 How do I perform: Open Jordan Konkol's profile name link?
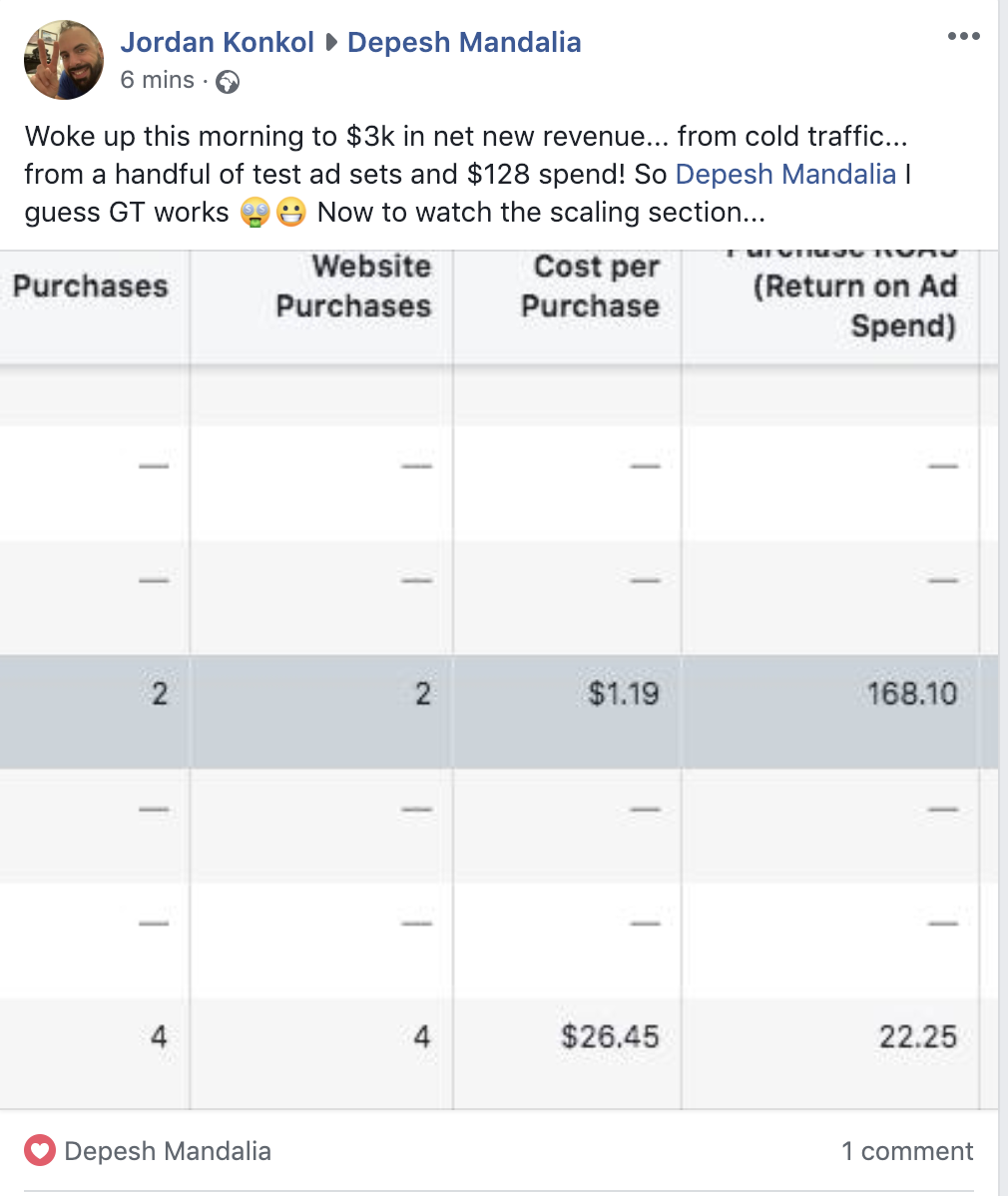pyautogui.click(x=218, y=42)
